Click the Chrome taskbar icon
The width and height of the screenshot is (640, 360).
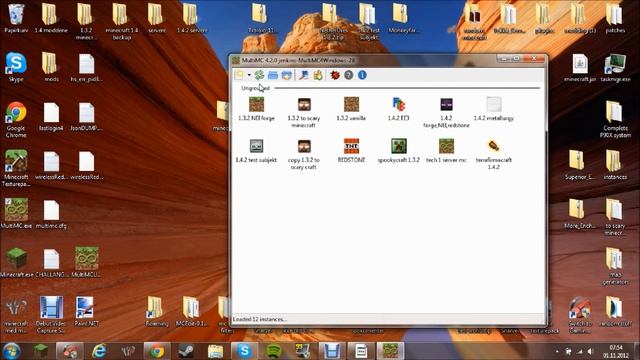pos(157,351)
